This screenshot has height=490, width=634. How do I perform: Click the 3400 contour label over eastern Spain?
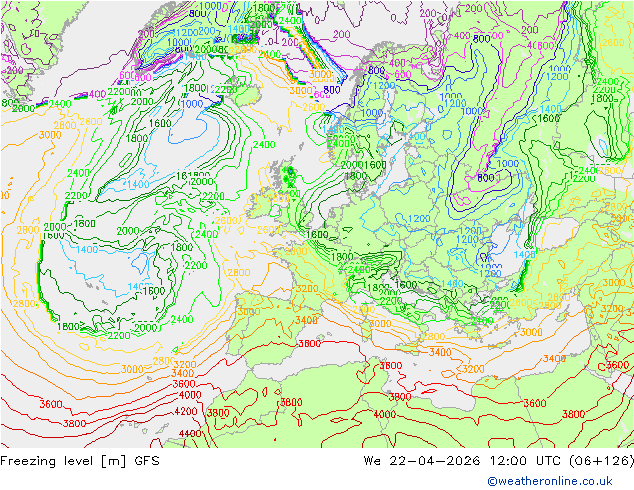coord(306,321)
